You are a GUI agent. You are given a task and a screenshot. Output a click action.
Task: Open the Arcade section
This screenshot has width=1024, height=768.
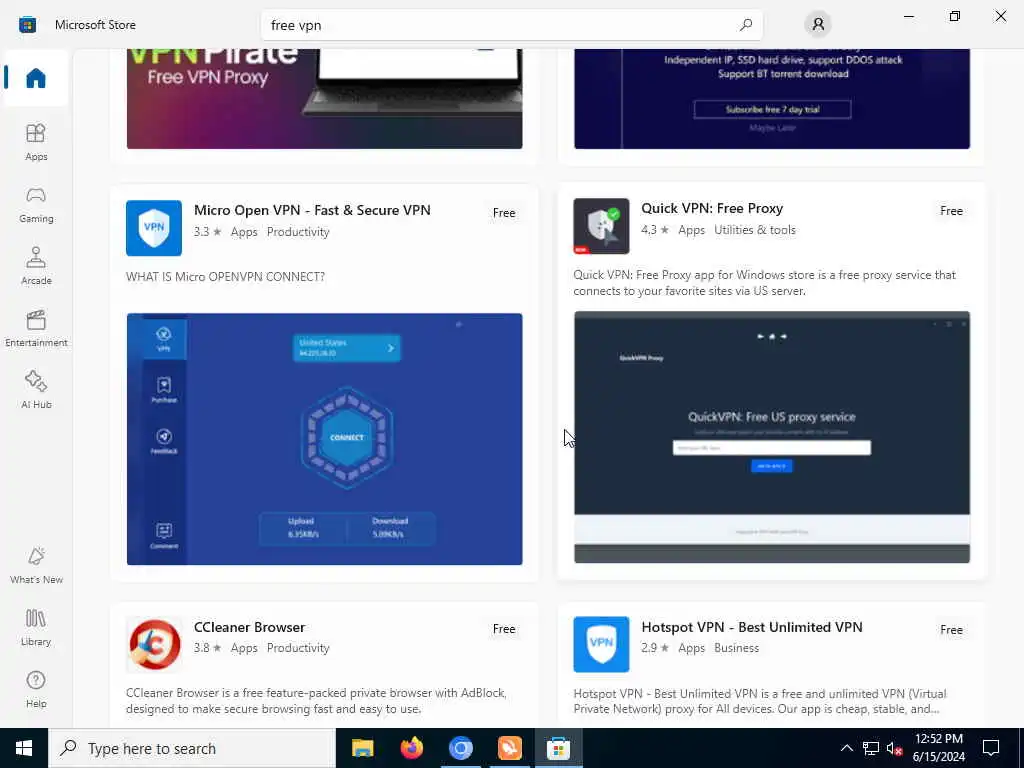click(36, 266)
